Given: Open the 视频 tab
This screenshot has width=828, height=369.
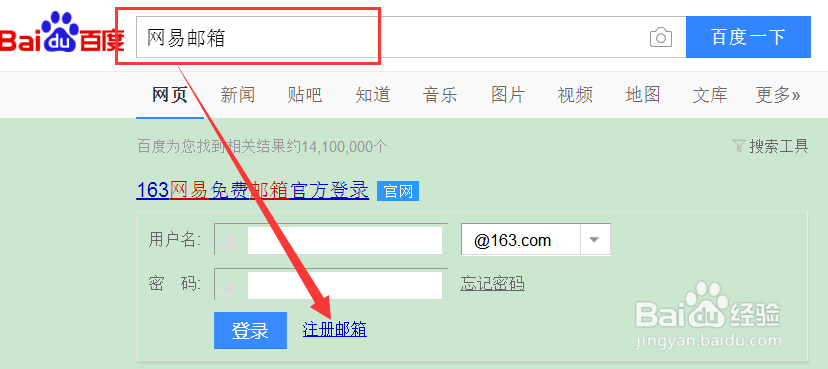Looking at the screenshot, I should tap(575, 95).
